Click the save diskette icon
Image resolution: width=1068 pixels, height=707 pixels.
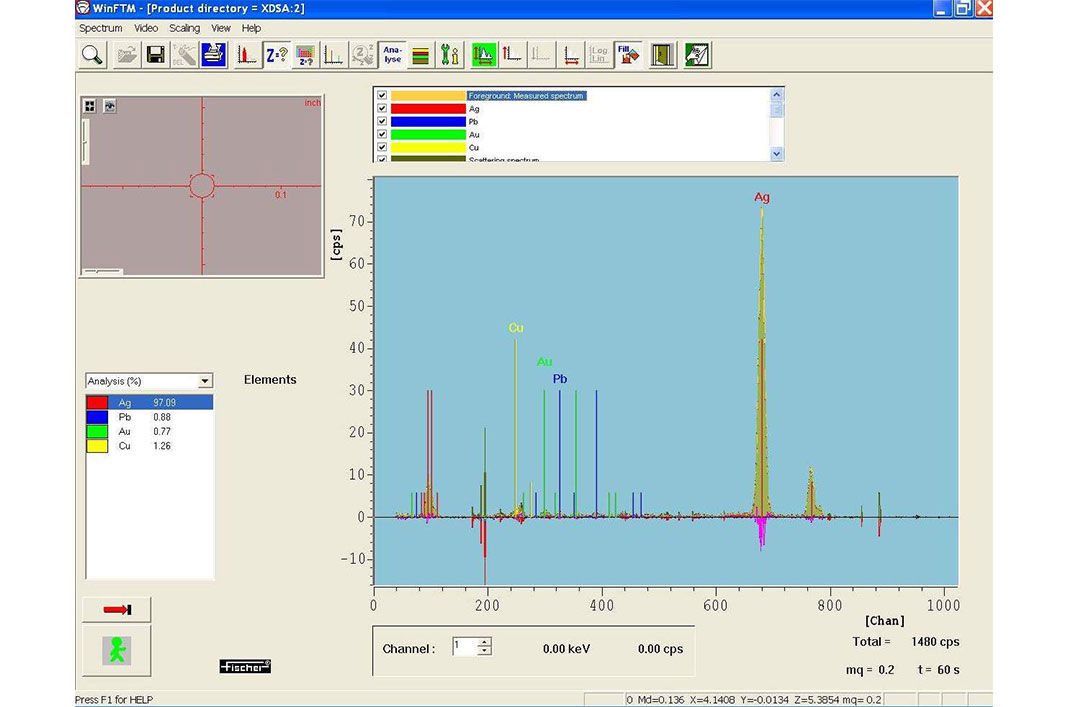(x=155, y=55)
